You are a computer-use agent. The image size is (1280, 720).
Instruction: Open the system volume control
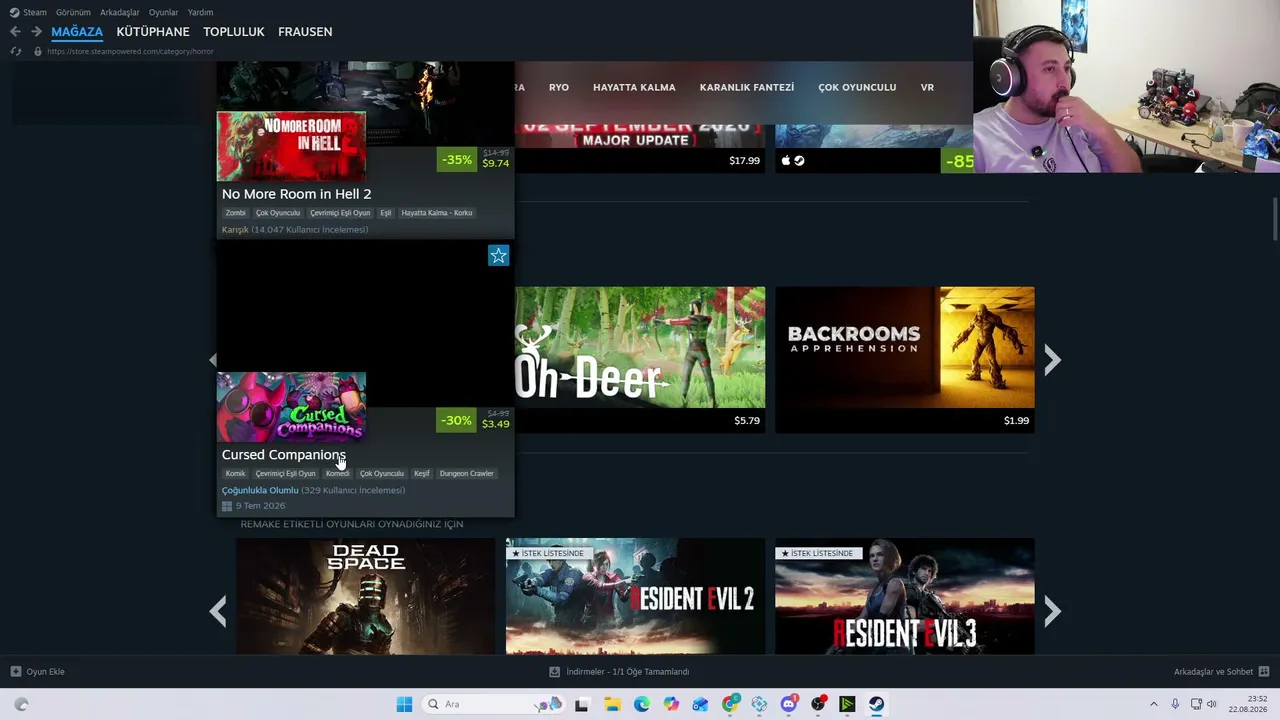point(1212,704)
